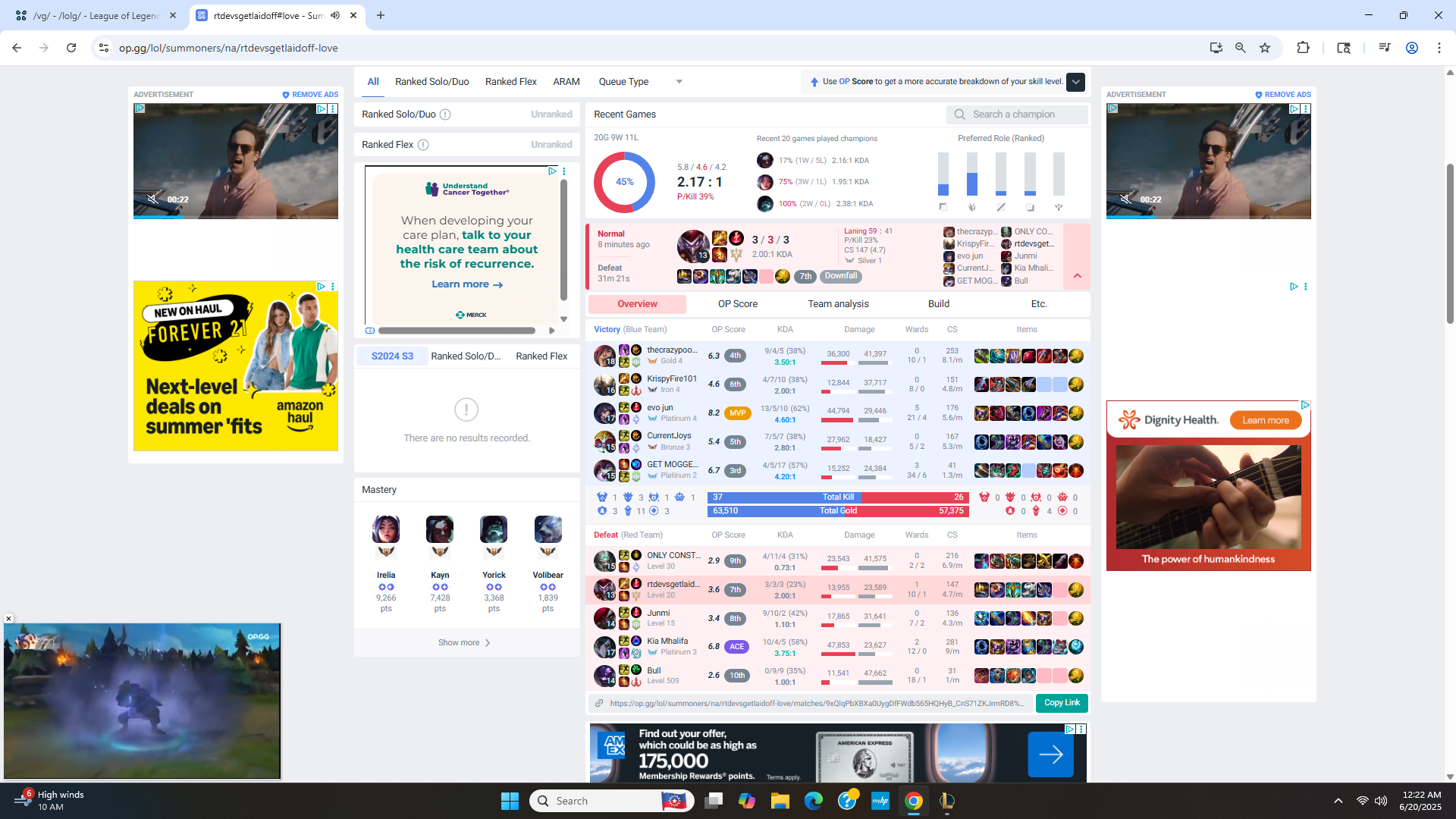Viewport: 1456px width, 819px height.
Task: Click the 45% win rate donut chart
Action: [624, 182]
